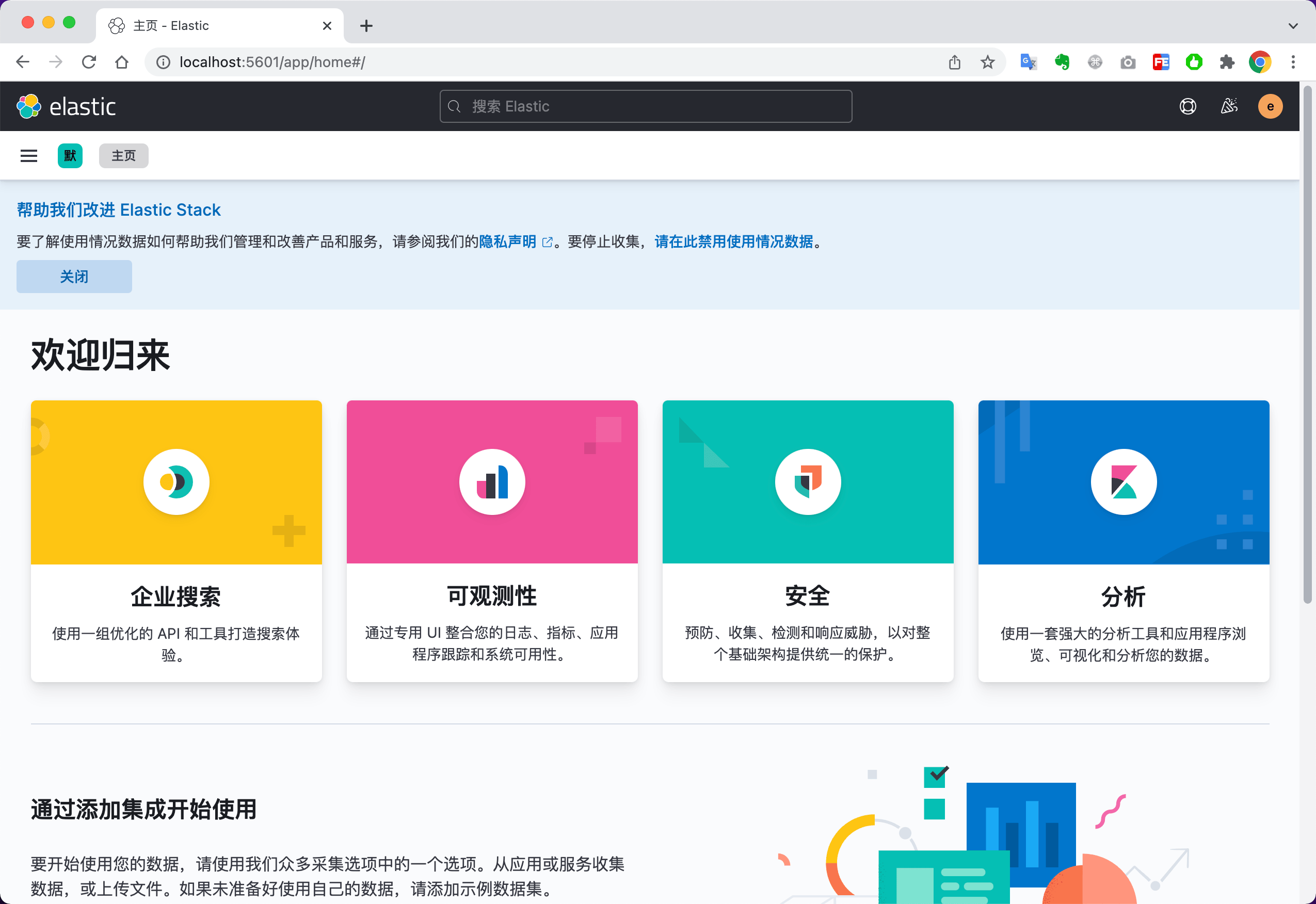Open the help menu lifebuoy icon

point(1187,106)
